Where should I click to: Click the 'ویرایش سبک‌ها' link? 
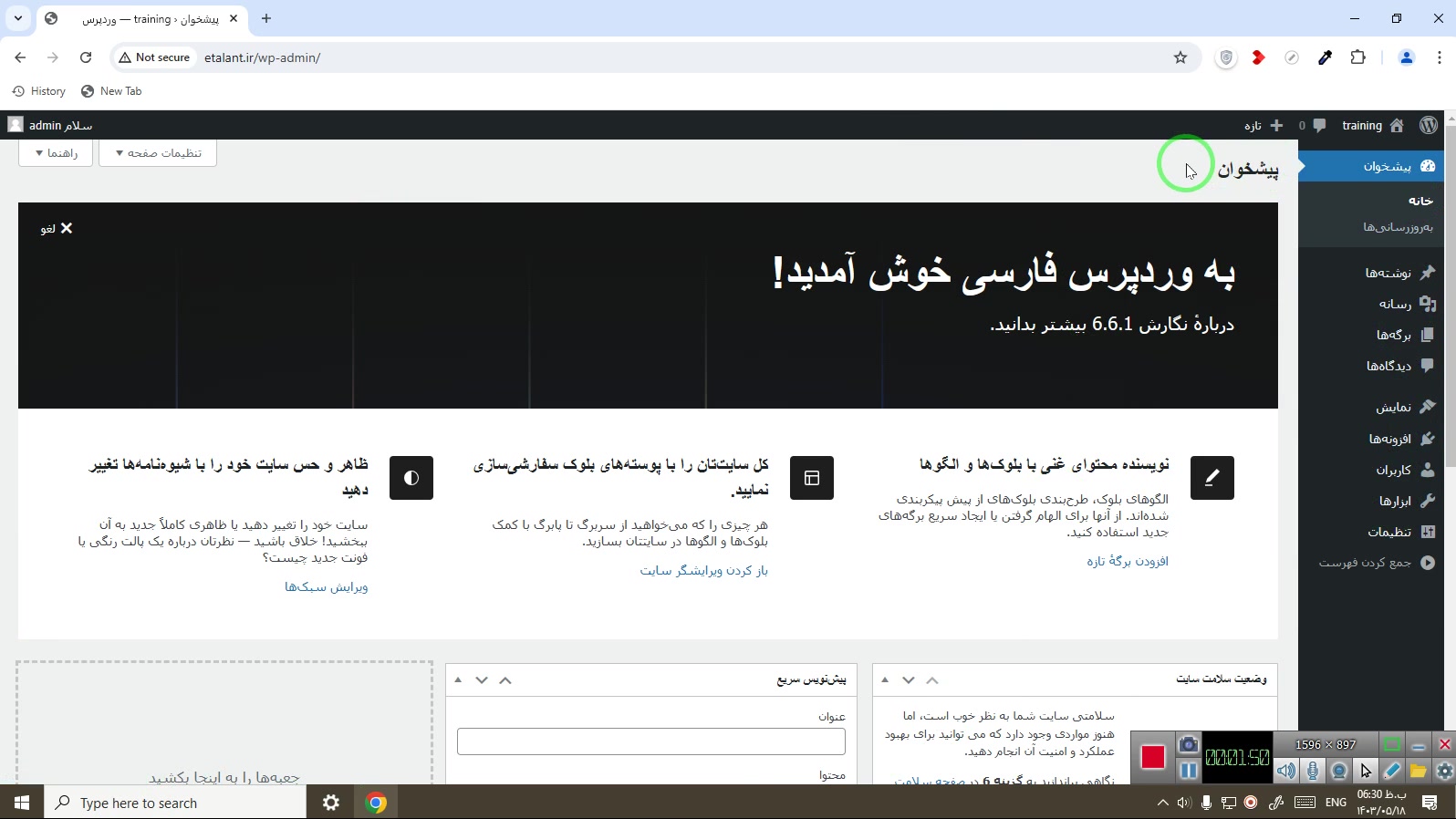(x=327, y=586)
